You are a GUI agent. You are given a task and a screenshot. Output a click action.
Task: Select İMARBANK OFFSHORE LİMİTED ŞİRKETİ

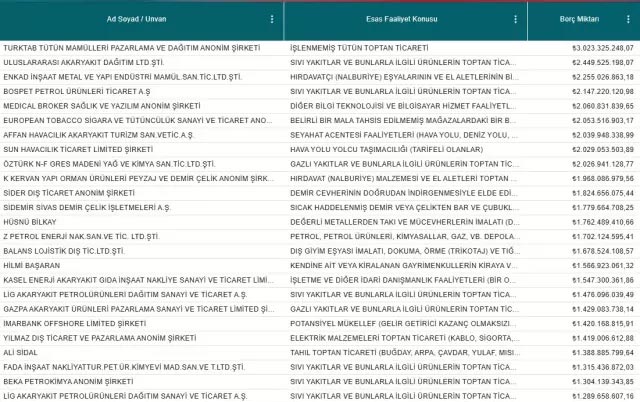pyautogui.click(x=75, y=324)
